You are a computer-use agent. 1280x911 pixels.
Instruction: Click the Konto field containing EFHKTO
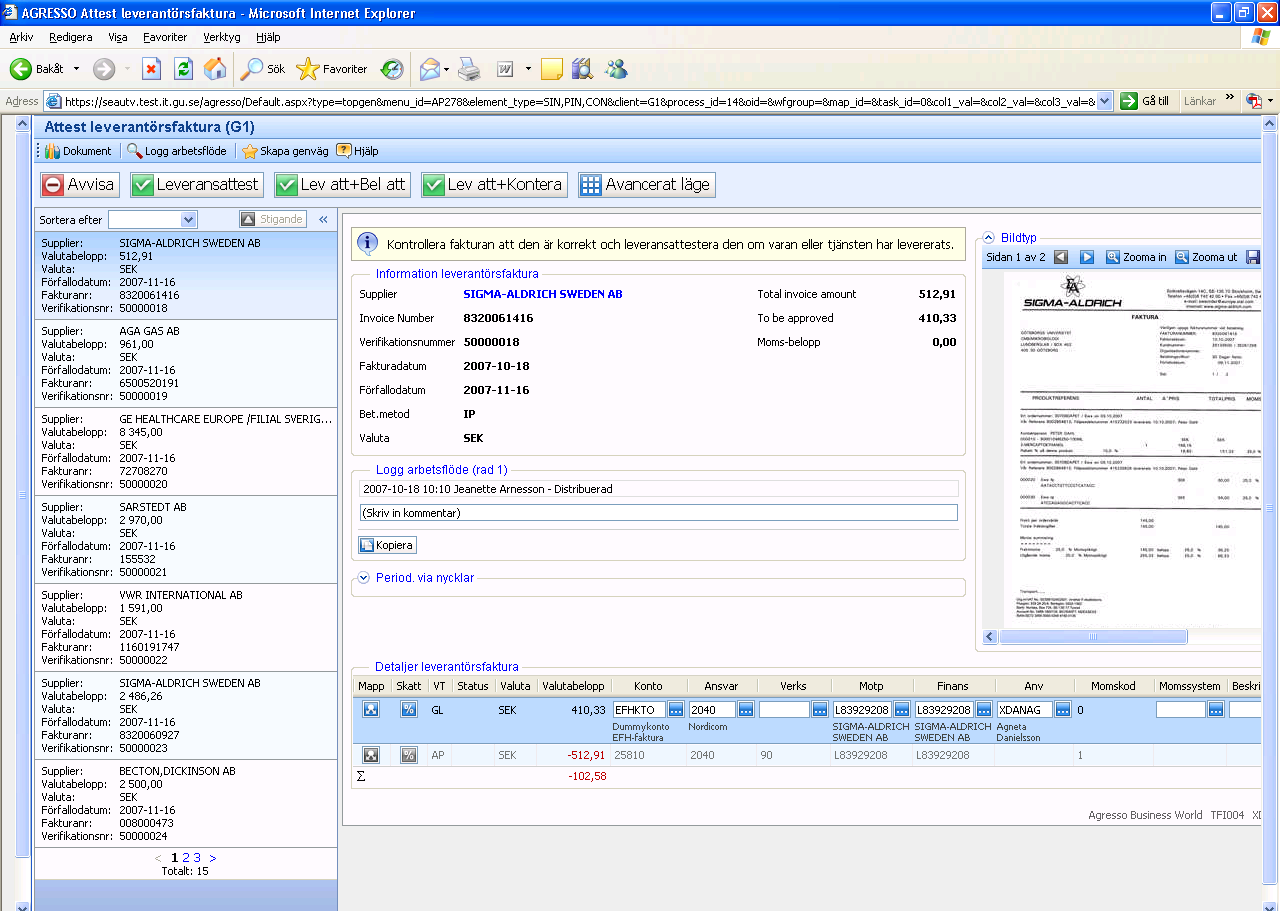coord(639,709)
